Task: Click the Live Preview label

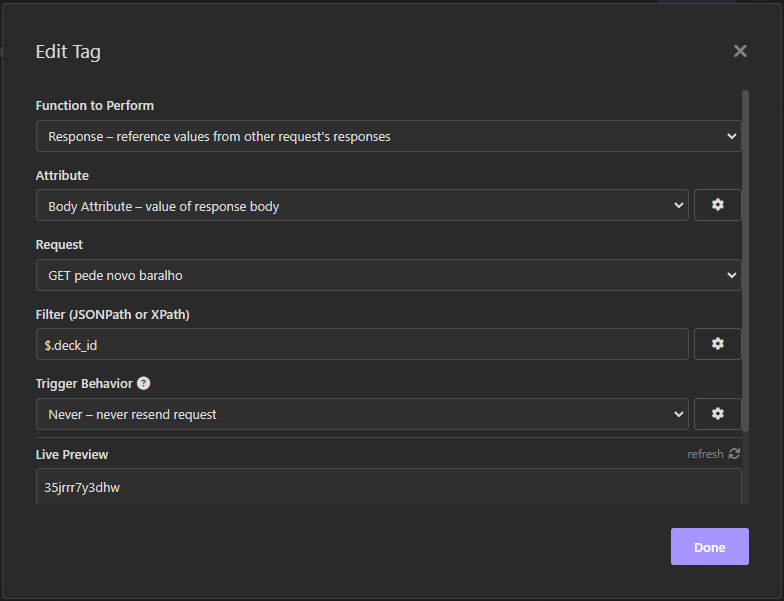Action: (x=72, y=454)
